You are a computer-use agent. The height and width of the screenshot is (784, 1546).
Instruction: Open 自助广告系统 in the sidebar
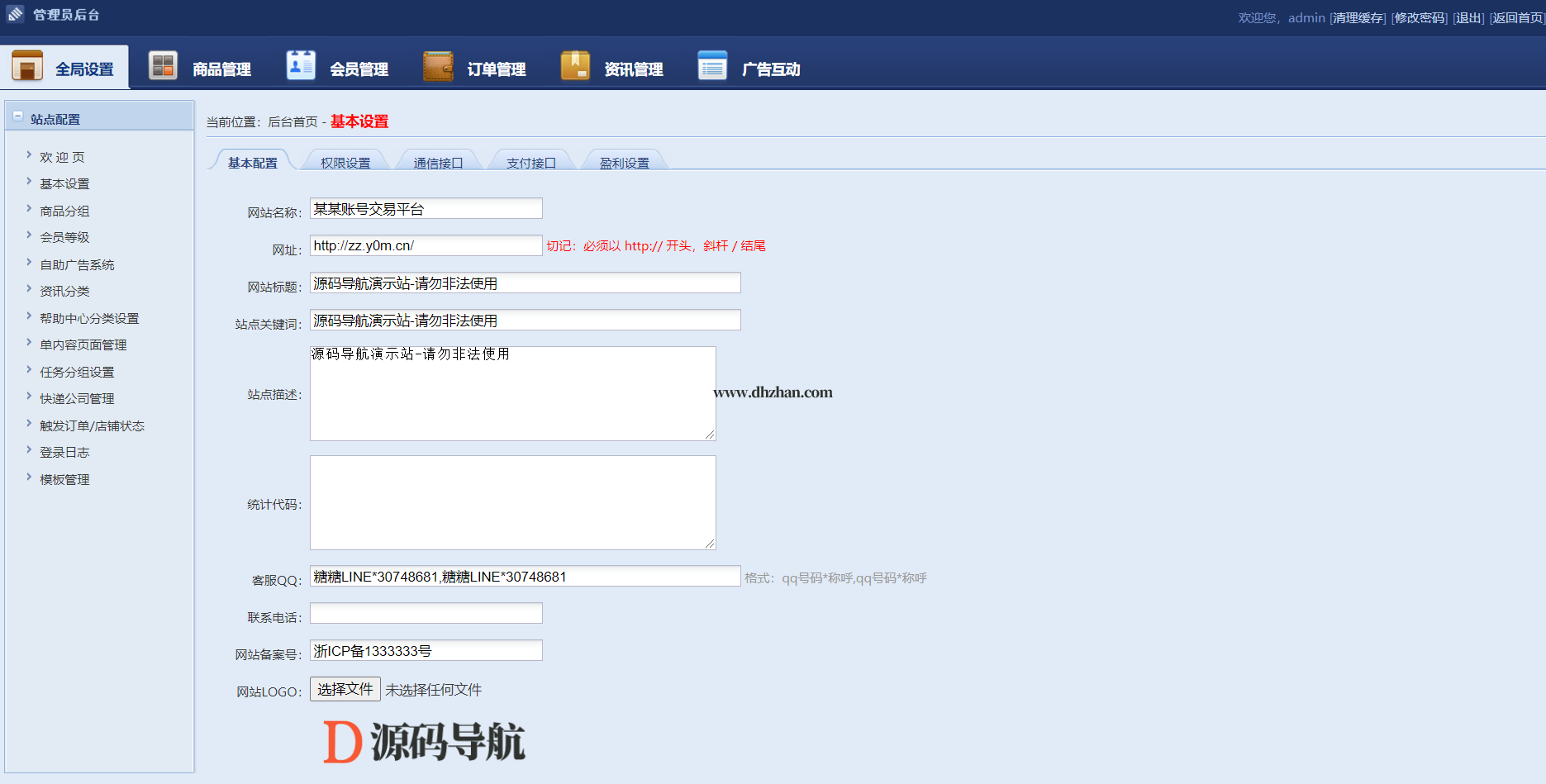[77, 265]
